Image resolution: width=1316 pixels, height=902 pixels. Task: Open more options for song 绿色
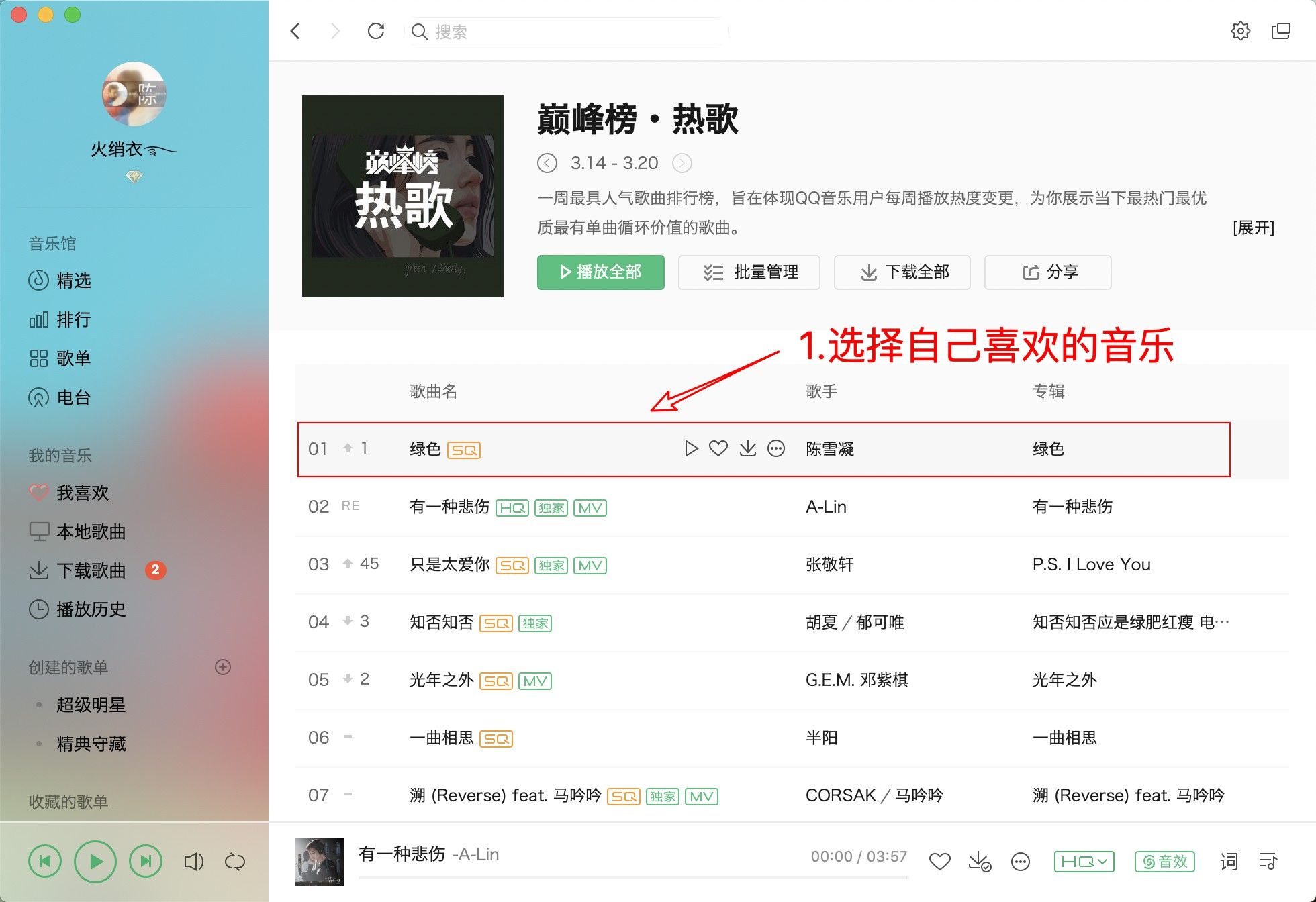(x=776, y=448)
